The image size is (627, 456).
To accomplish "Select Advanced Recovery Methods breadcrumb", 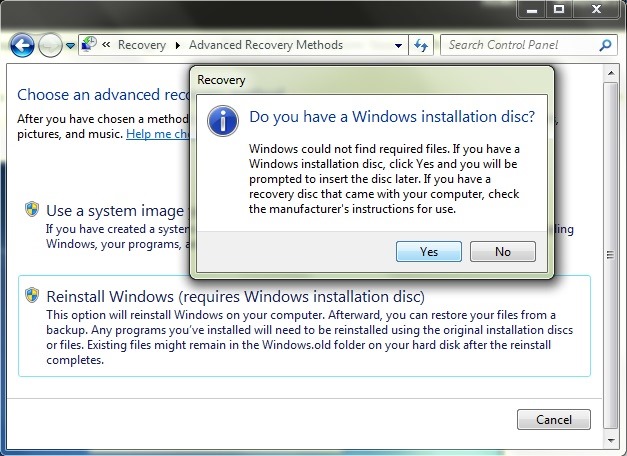I will 266,45.
